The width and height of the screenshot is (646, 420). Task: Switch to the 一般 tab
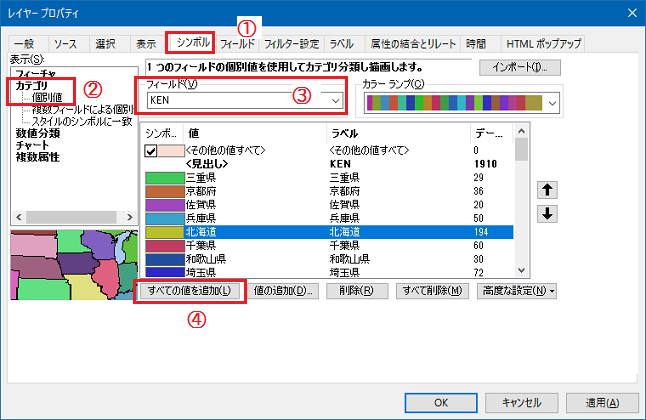click(24, 44)
